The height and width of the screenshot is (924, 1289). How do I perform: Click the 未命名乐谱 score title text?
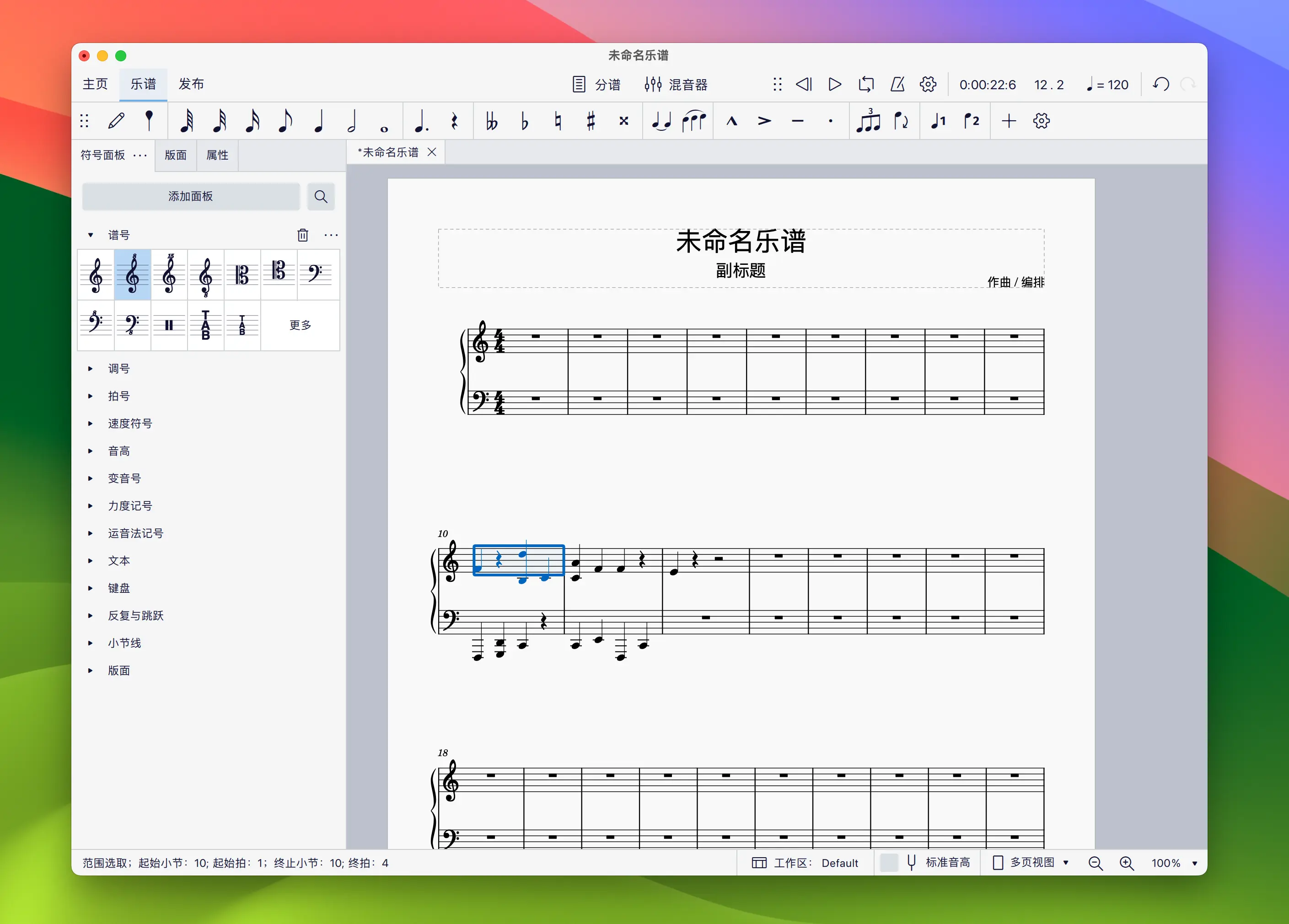pyautogui.click(x=741, y=242)
